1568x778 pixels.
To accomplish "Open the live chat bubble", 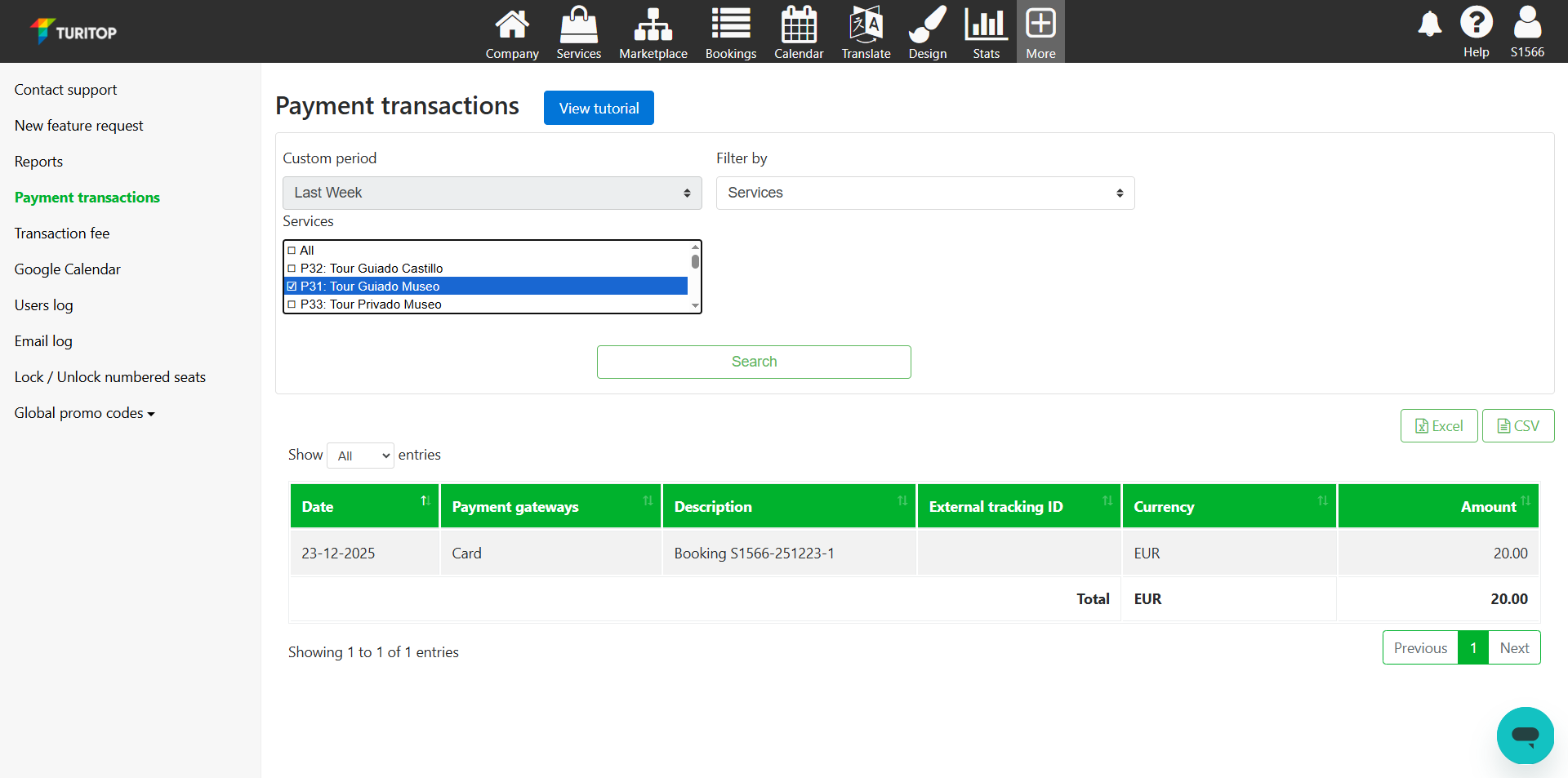I will pos(1525,735).
